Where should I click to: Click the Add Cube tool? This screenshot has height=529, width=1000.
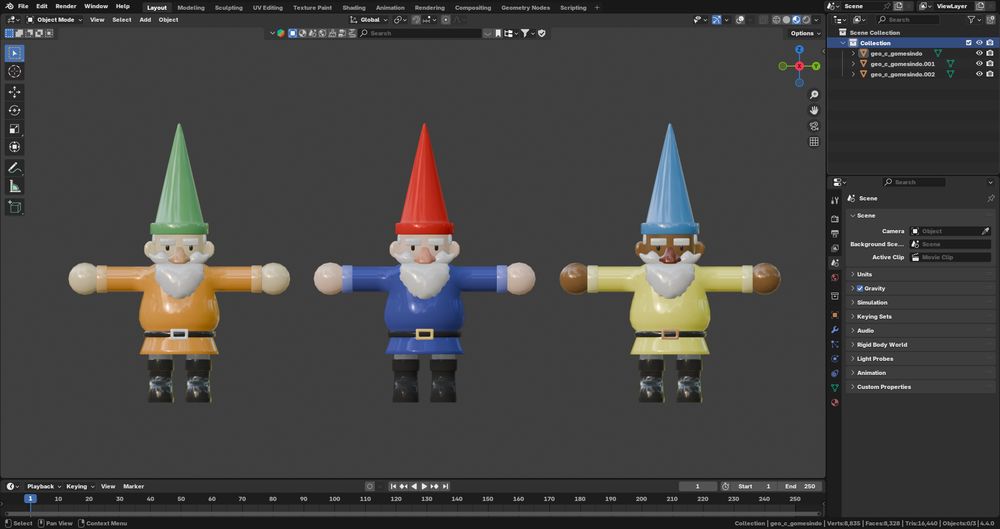point(15,207)
